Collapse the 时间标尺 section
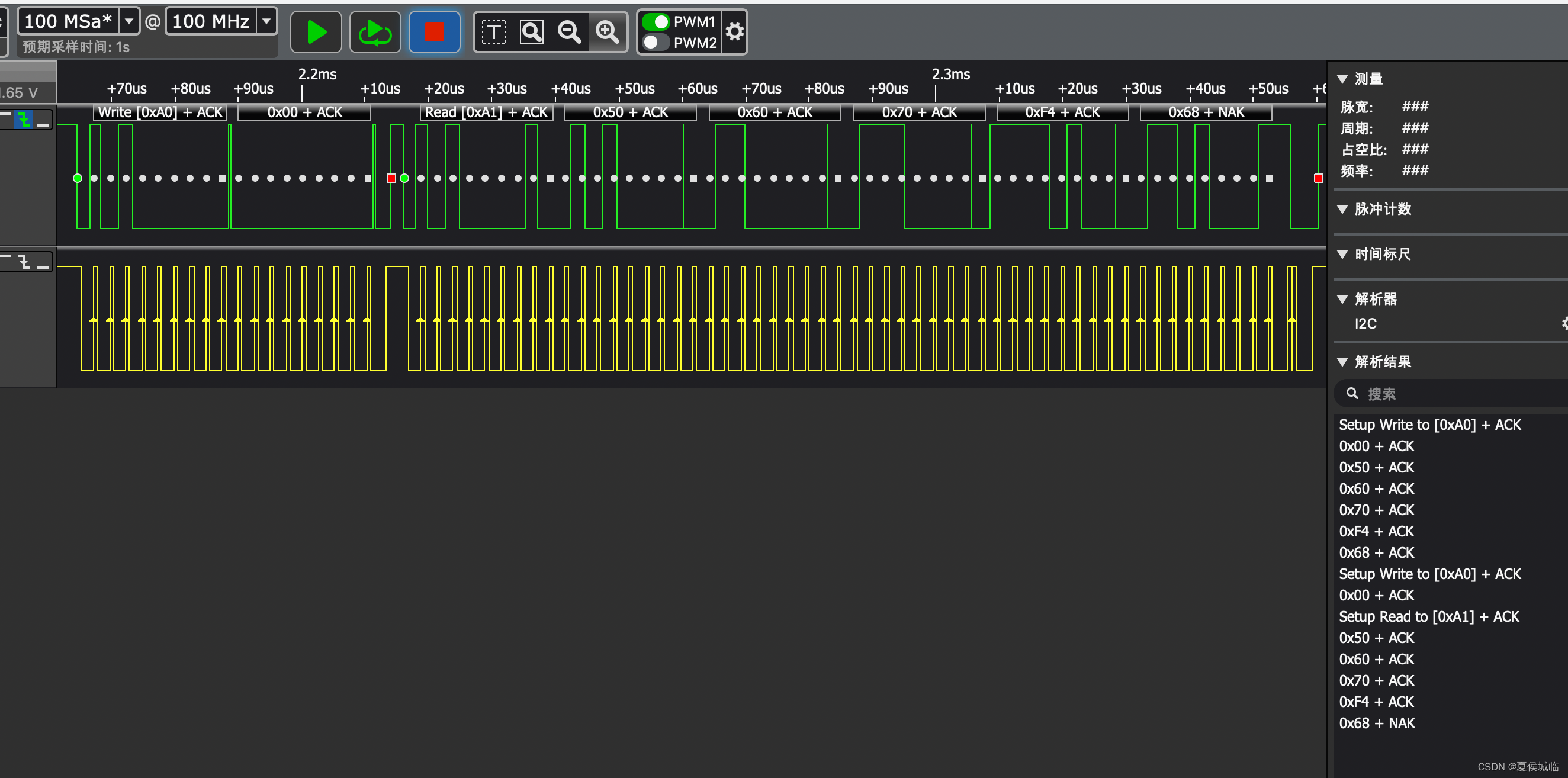 (1342, 254)
